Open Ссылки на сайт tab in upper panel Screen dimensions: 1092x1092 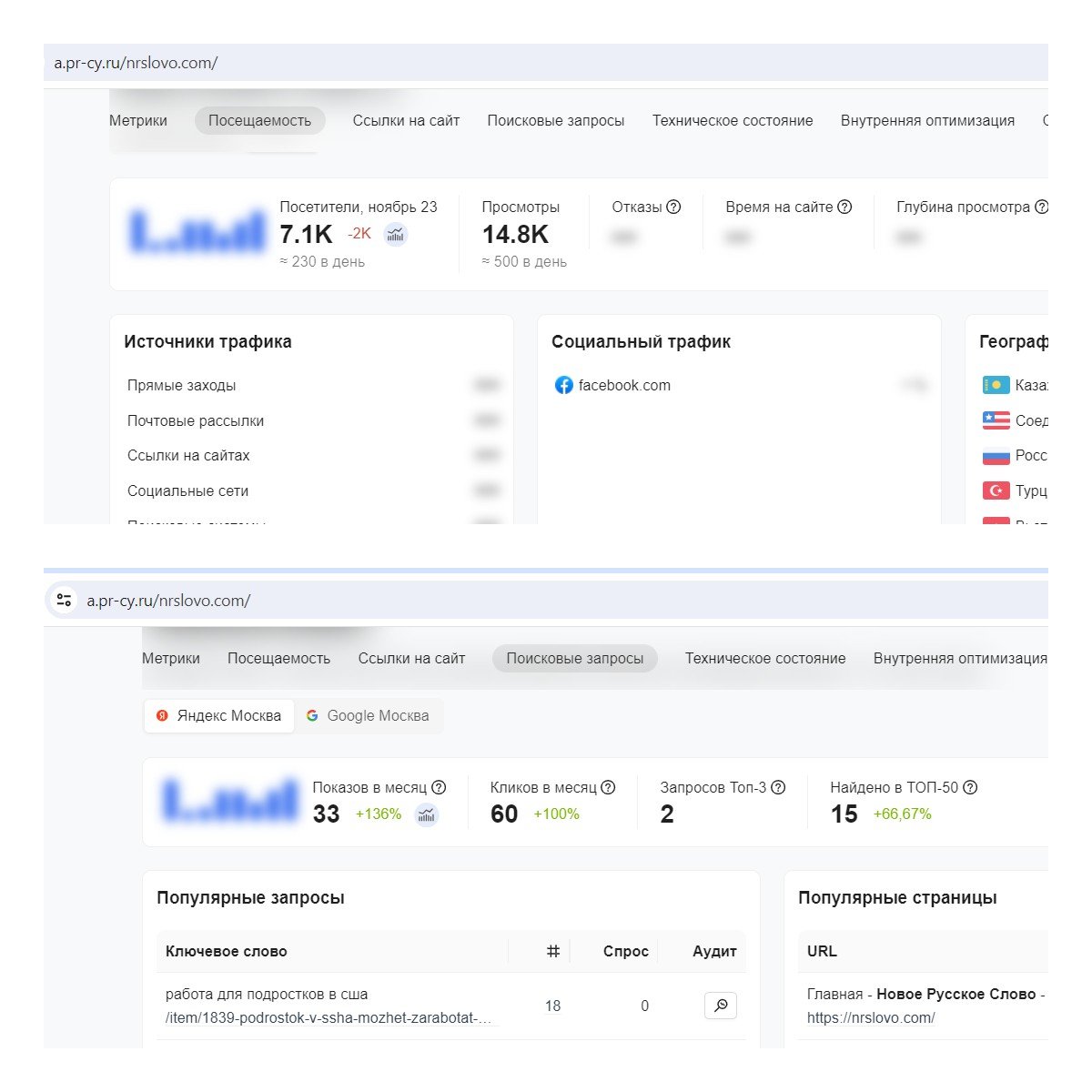coord(406,120)
